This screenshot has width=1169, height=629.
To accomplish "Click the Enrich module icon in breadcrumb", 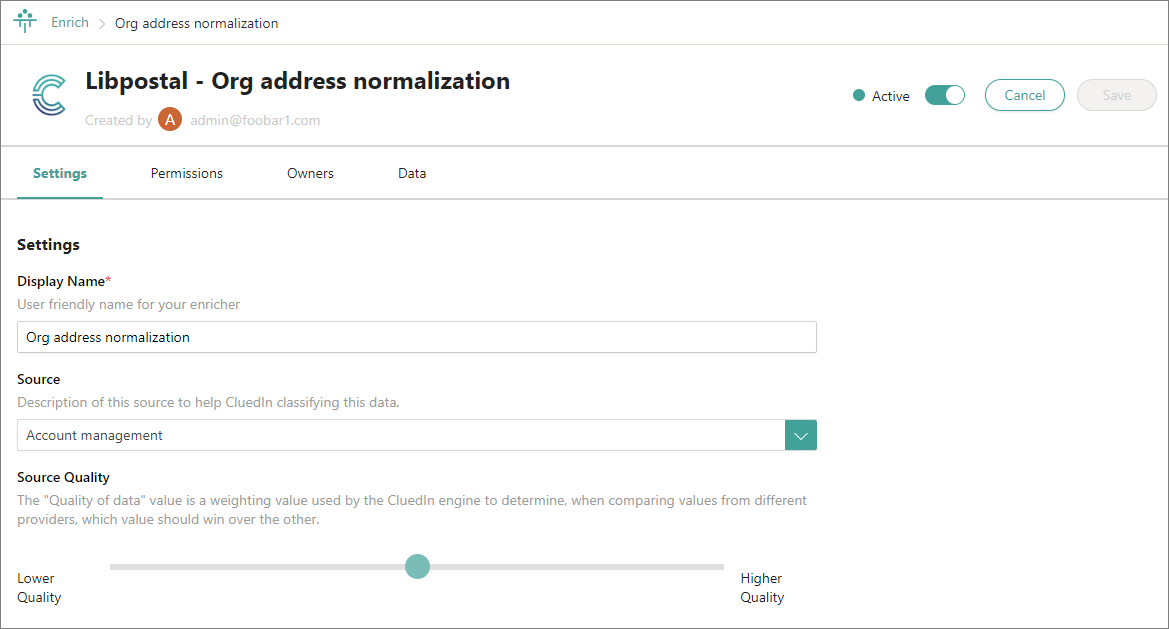I will tap(25, 22).
